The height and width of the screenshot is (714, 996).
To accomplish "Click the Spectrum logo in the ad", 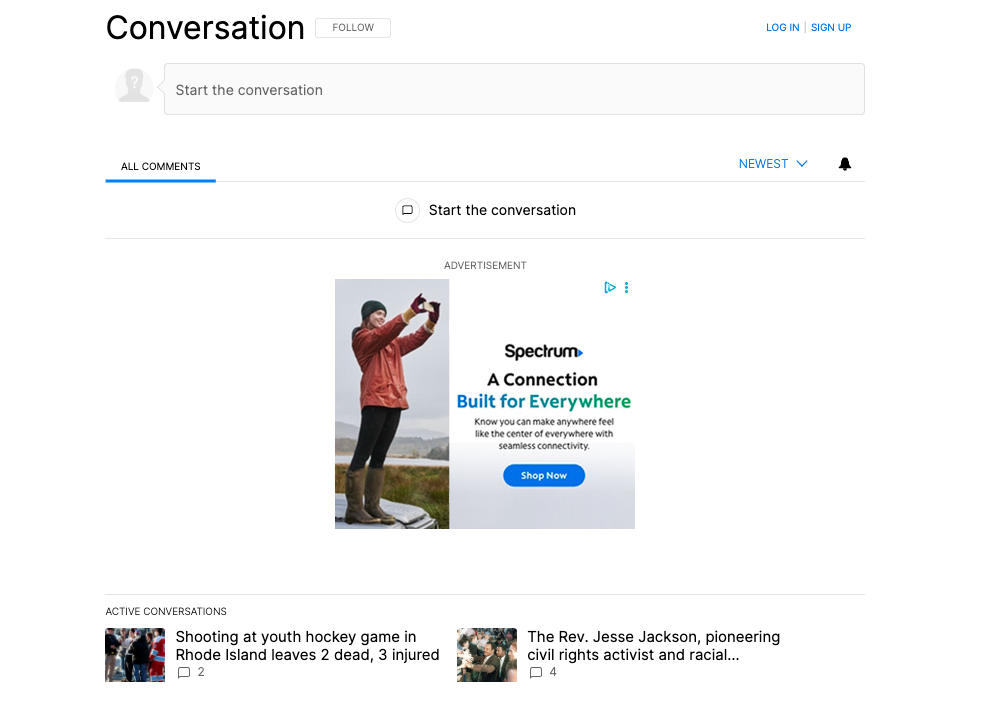I will [543, 352].
